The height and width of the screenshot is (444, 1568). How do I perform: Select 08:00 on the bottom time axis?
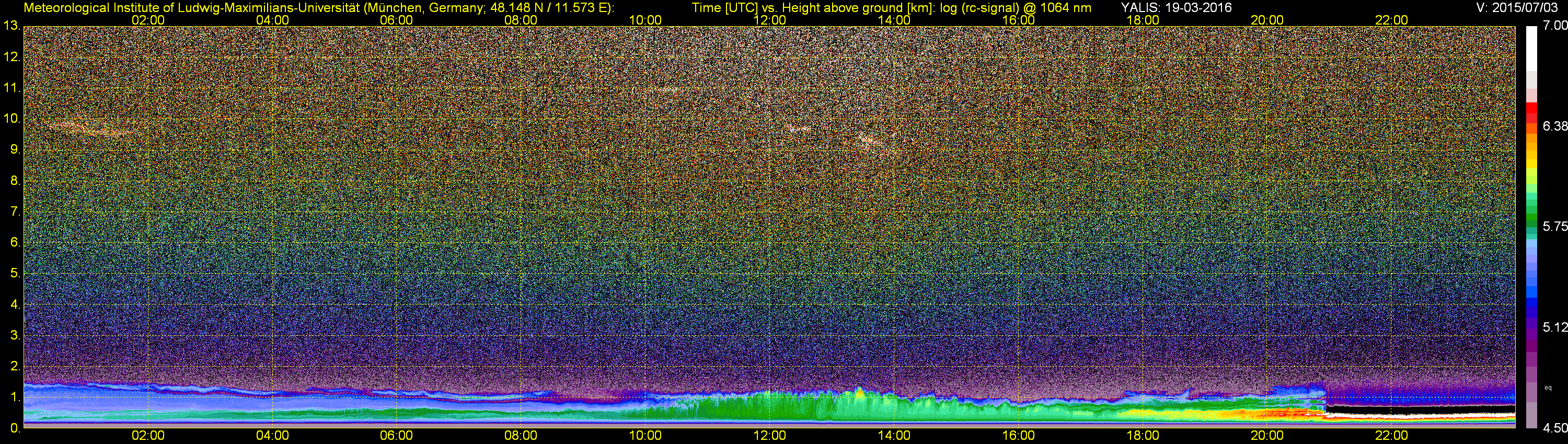point(521,436)
